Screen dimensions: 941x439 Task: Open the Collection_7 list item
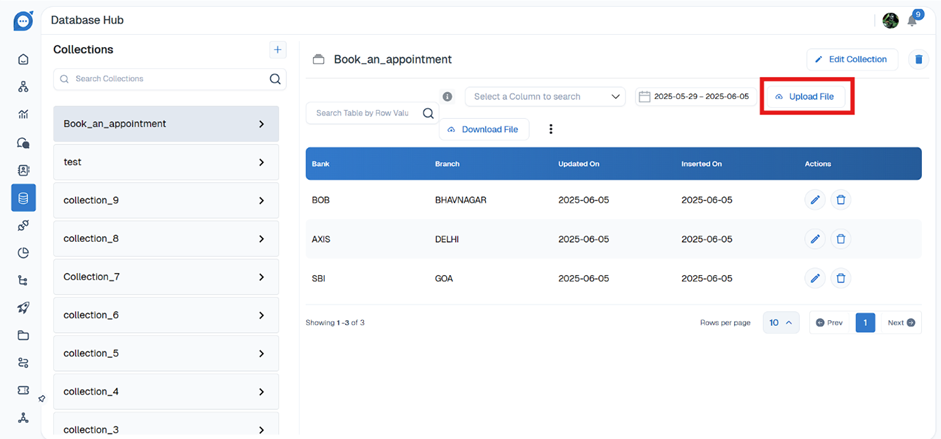point(165,277)
